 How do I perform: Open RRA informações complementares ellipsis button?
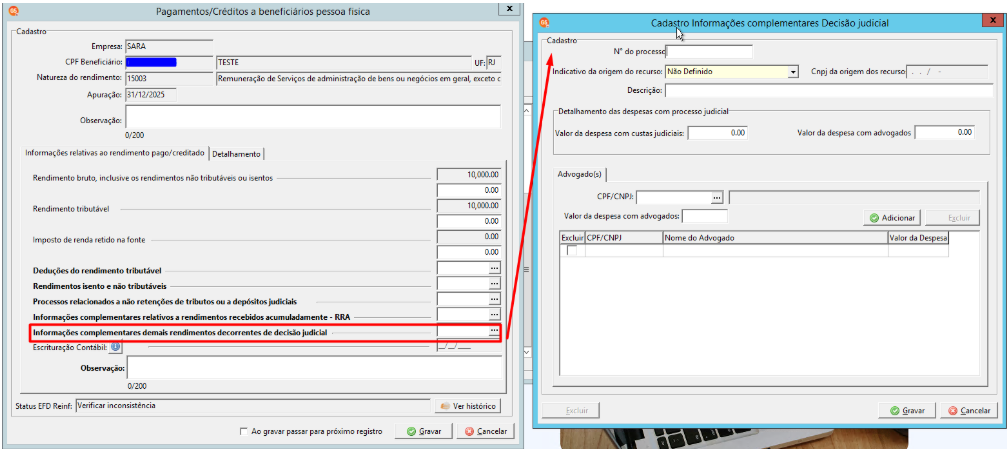[x=494, y=315]
